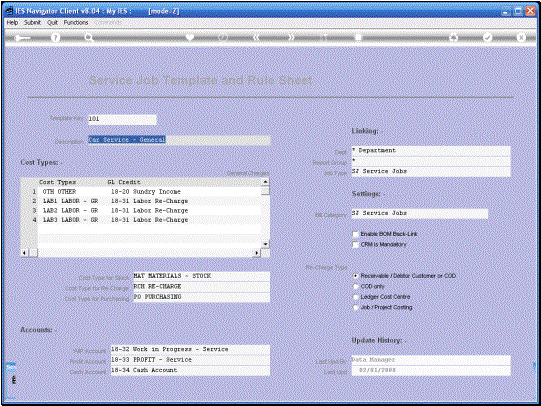Image resolution: width=541 pixels, height=406 pixels.
Task: Click the double right arrow next icon
Action: click(292, 37)
